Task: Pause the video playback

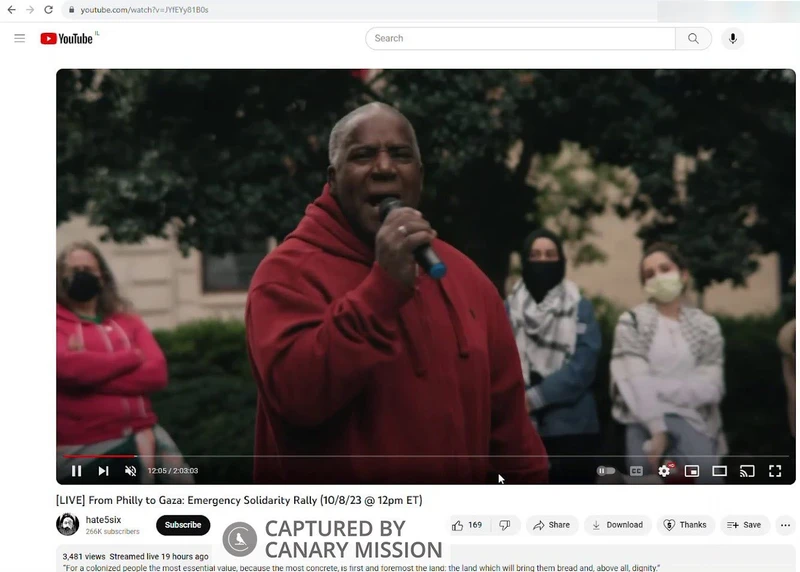Action: [76, 471]
